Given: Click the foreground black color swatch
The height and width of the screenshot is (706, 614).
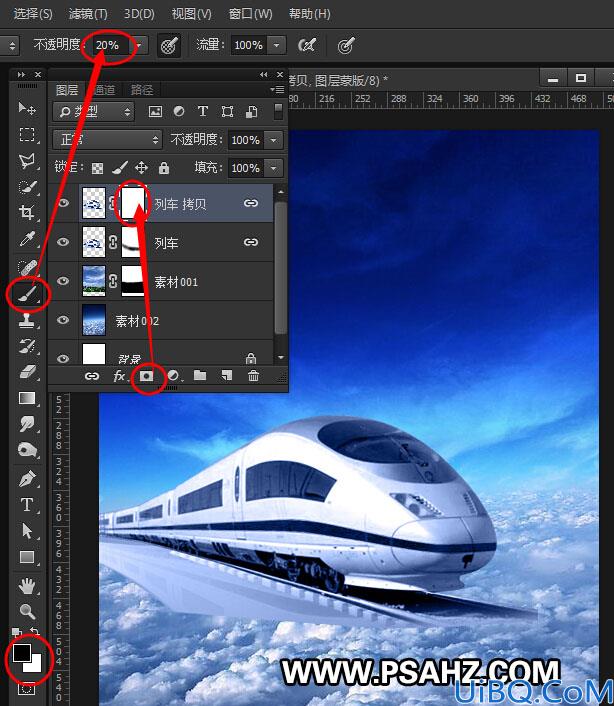Looking at the screenshot, I should [21, 653].
